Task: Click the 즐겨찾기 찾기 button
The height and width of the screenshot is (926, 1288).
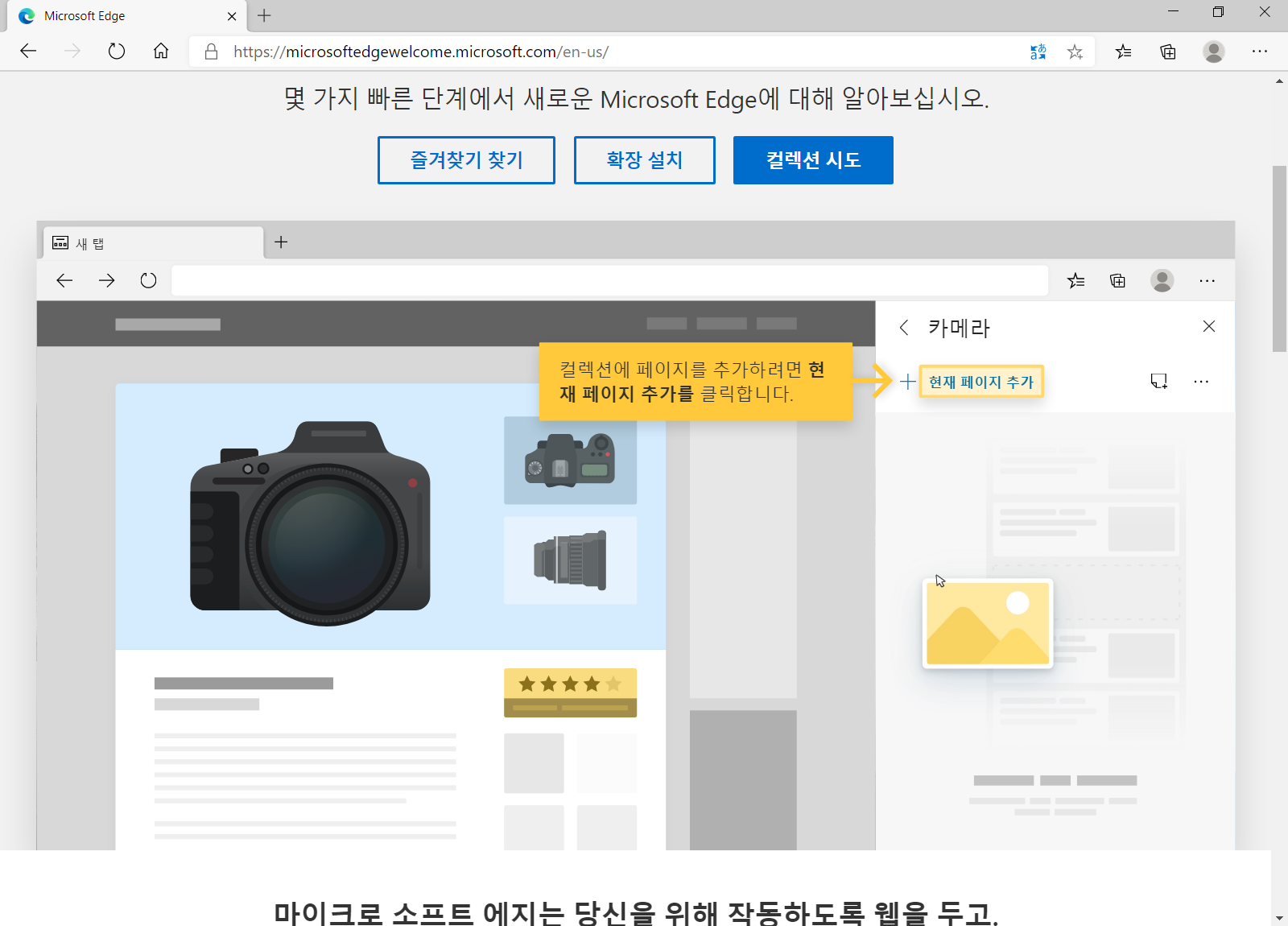Action: click(x=466, y=160)
